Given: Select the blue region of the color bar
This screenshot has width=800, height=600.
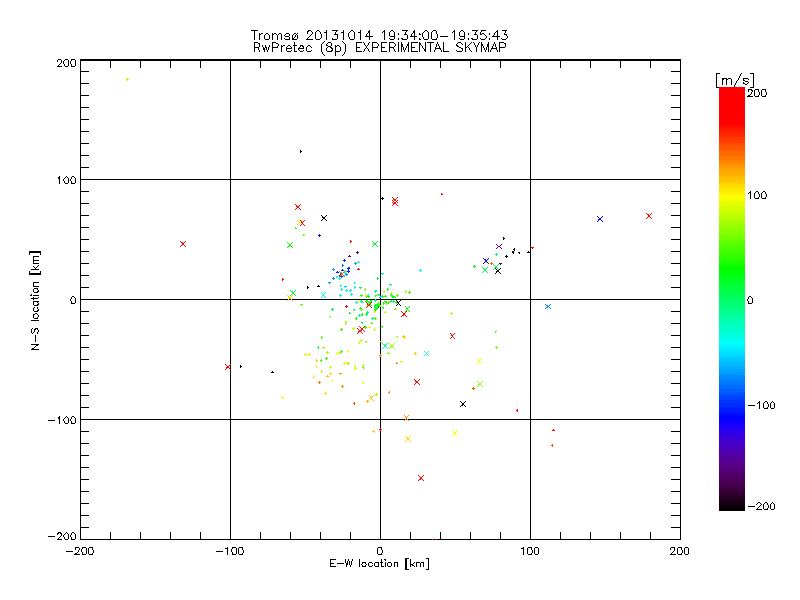Looking at the screenshot, I should pyautogui.click(x=732, y=406).
